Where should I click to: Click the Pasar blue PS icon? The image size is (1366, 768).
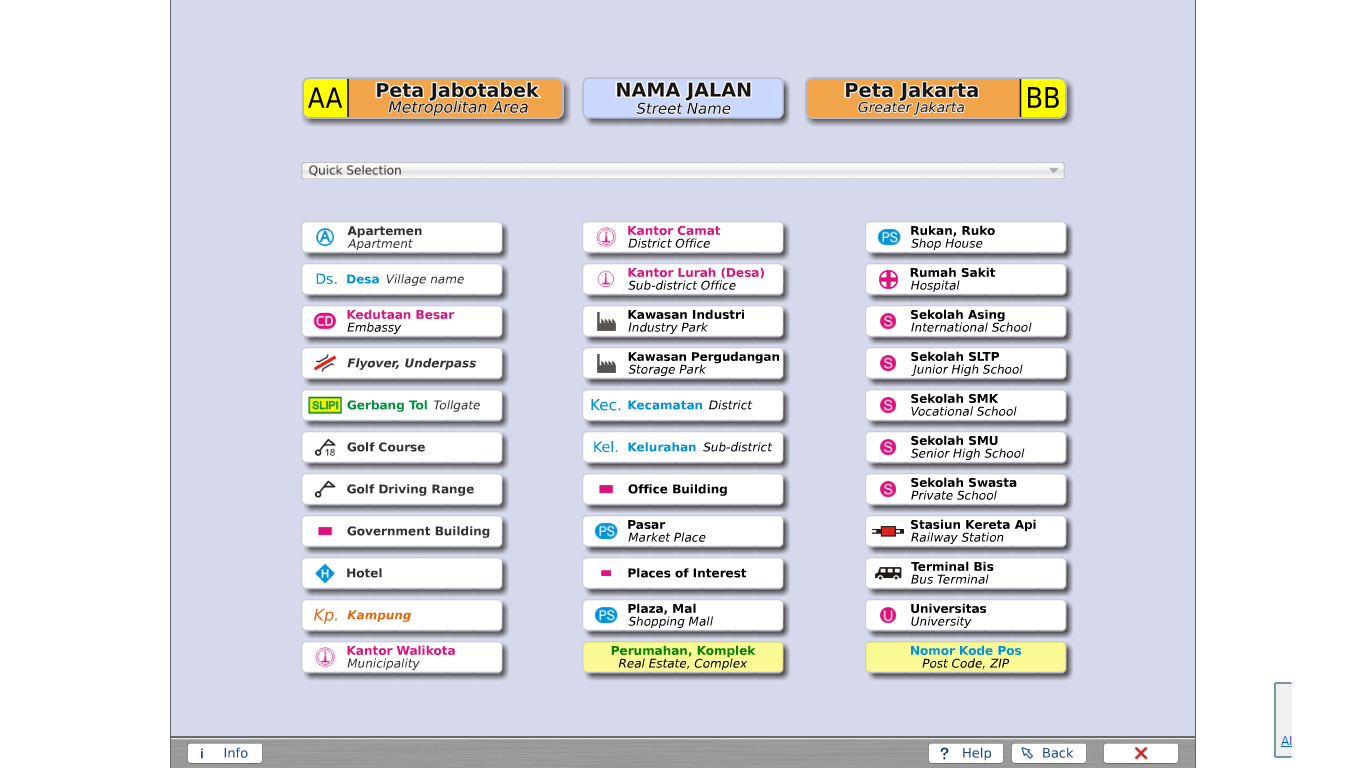(606, 531)
